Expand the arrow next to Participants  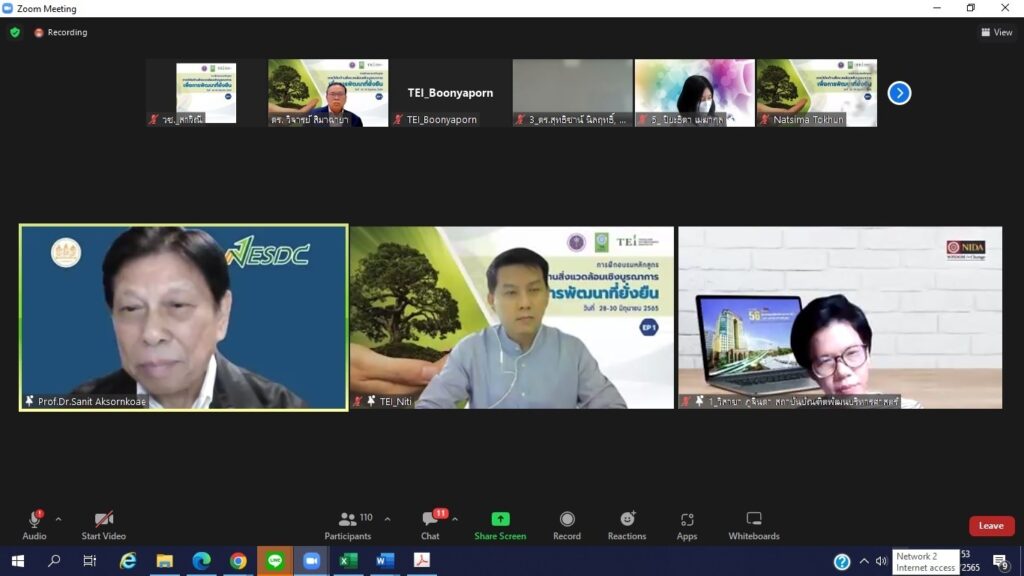(387, 519)
